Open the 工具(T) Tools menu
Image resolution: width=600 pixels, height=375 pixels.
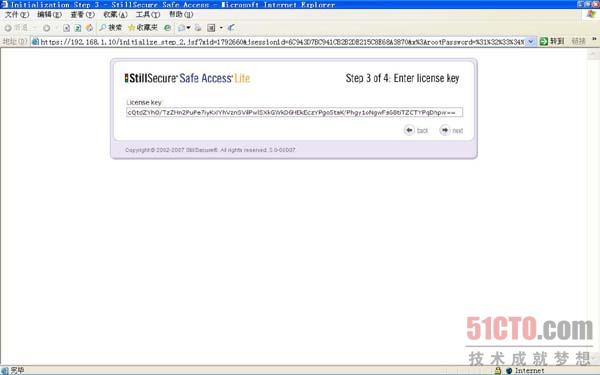pos(148,15)
